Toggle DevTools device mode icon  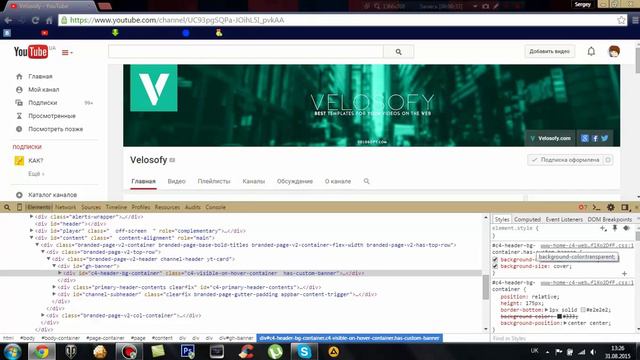(19, 207)
